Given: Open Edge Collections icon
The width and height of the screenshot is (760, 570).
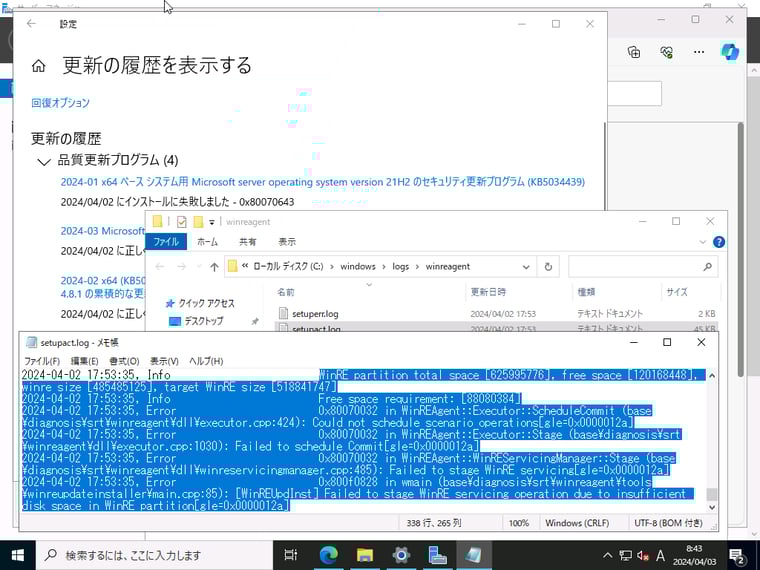Looking at the screenshot, I should pyautogui.click(x=634, y=52).
